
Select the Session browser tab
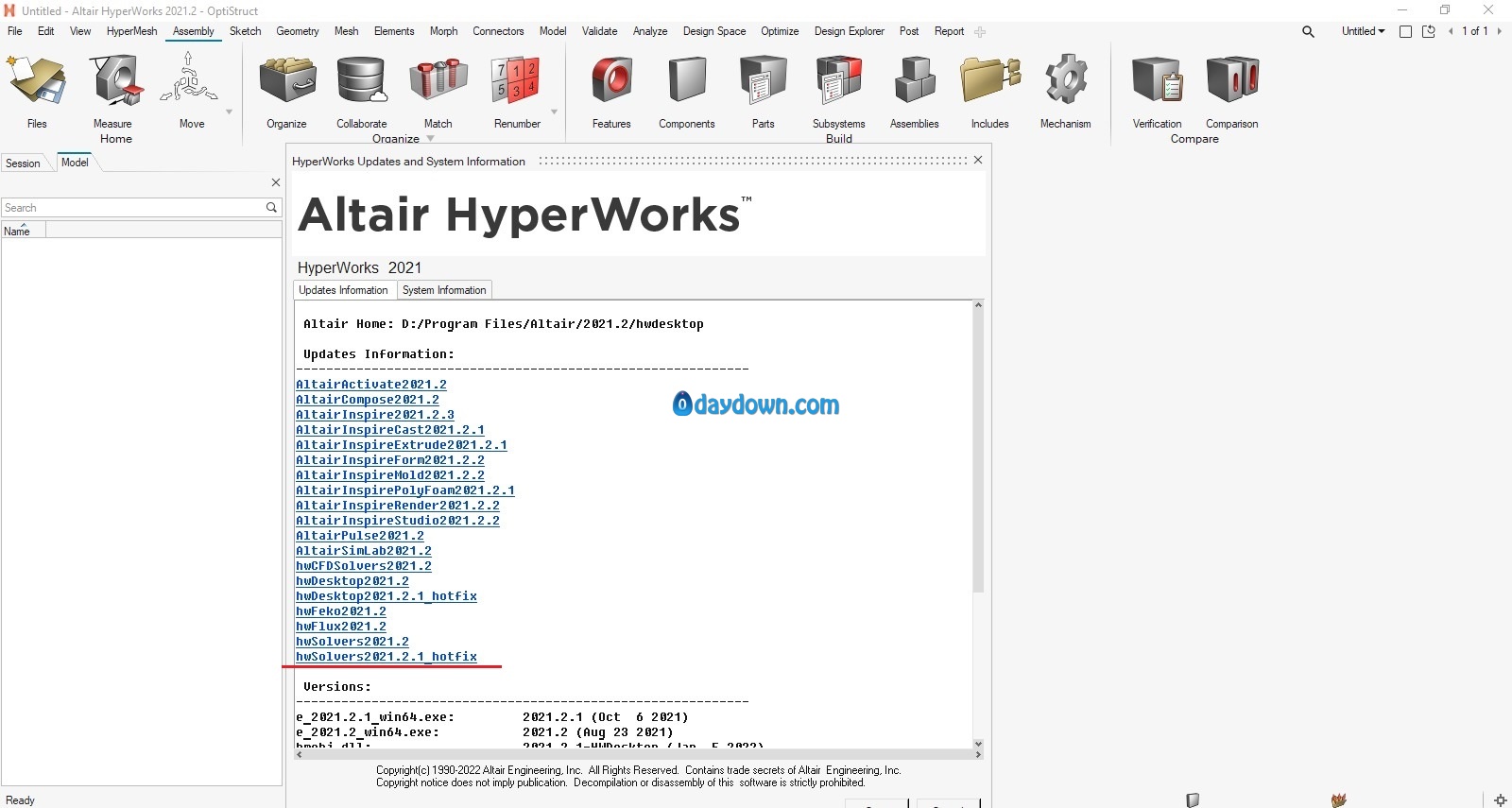23,163
